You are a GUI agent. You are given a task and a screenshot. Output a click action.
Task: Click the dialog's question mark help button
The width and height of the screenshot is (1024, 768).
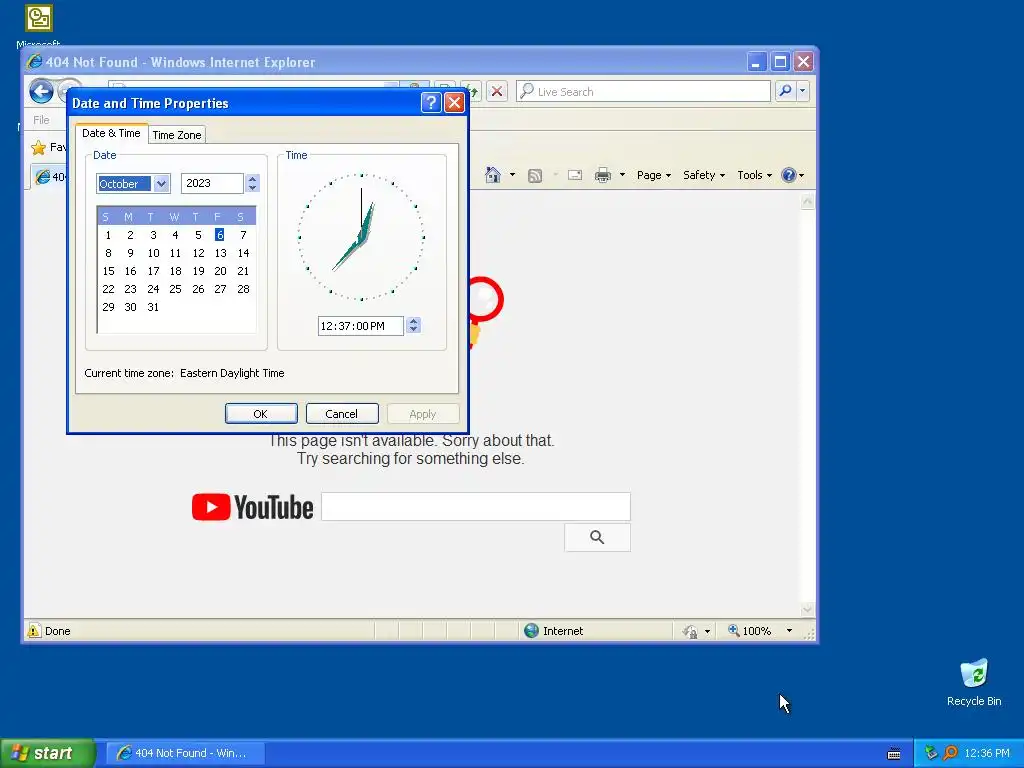(x=431, y=103)
